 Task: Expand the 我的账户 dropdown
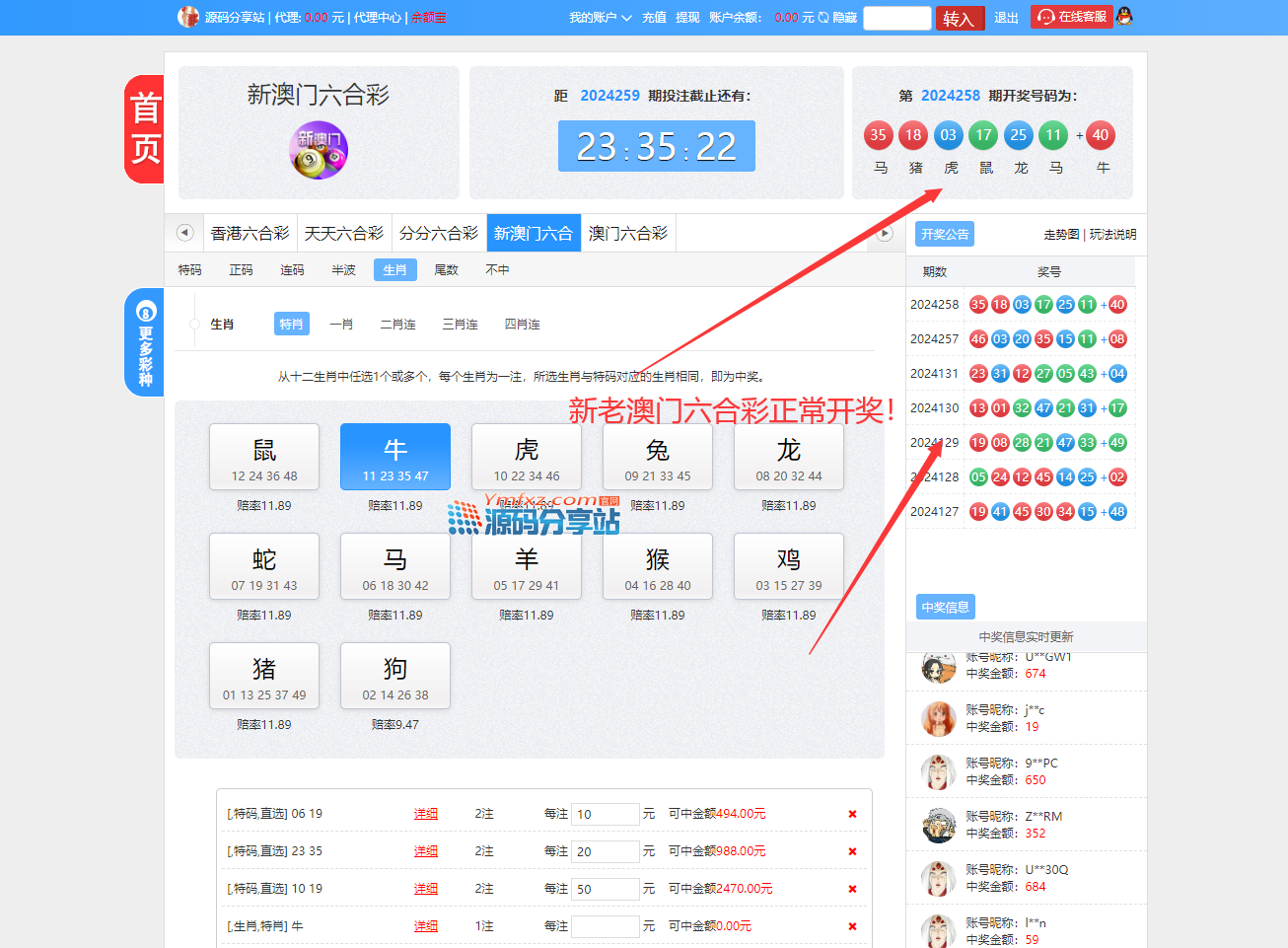(600, 18)
